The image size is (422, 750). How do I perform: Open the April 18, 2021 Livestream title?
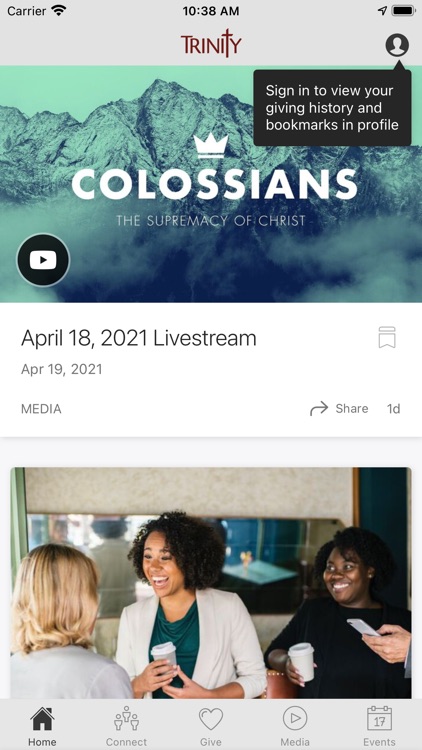click(139, 338)
